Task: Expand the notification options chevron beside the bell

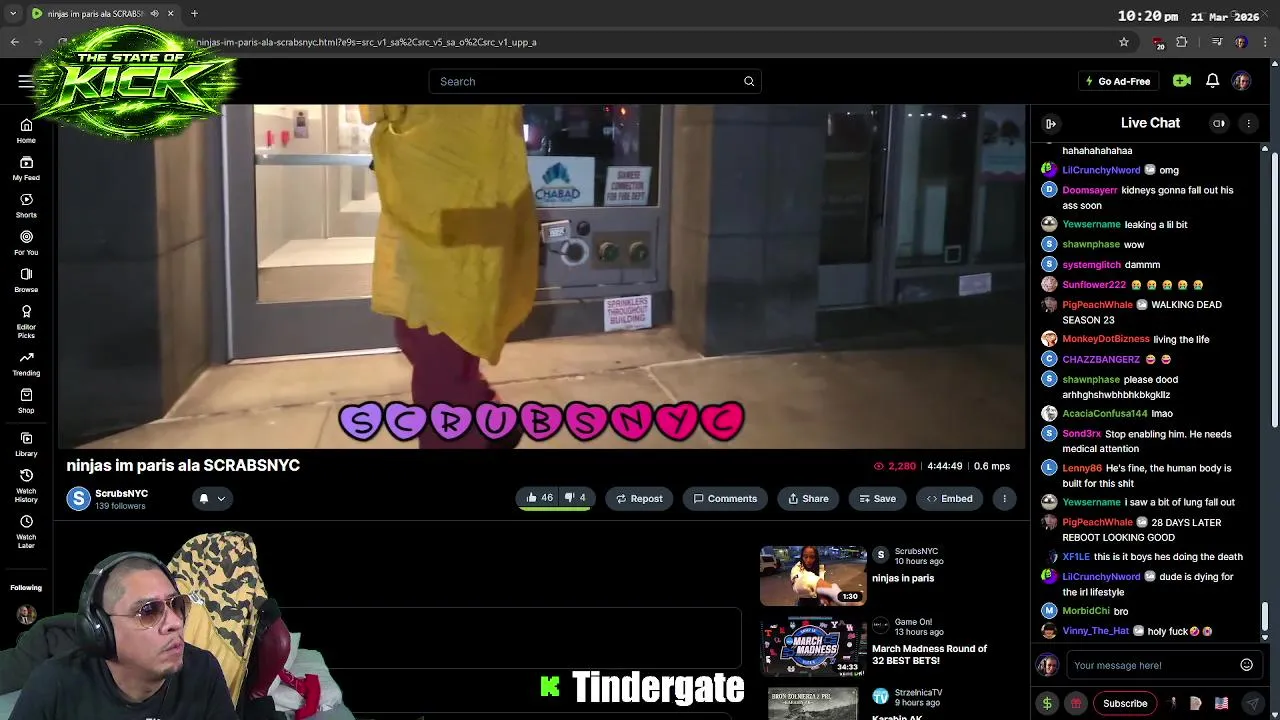Action: (x=221, y=498)
